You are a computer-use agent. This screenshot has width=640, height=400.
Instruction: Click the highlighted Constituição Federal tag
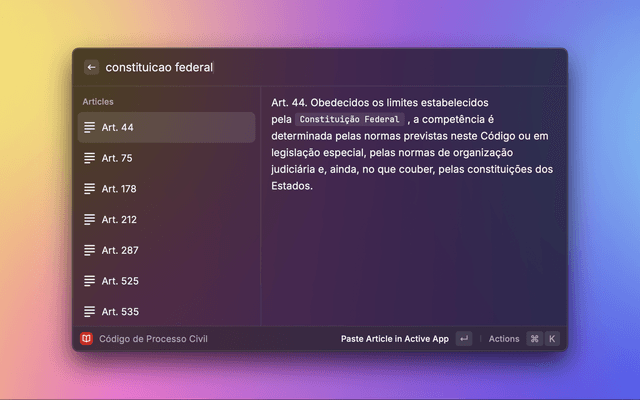pos(350,119)
